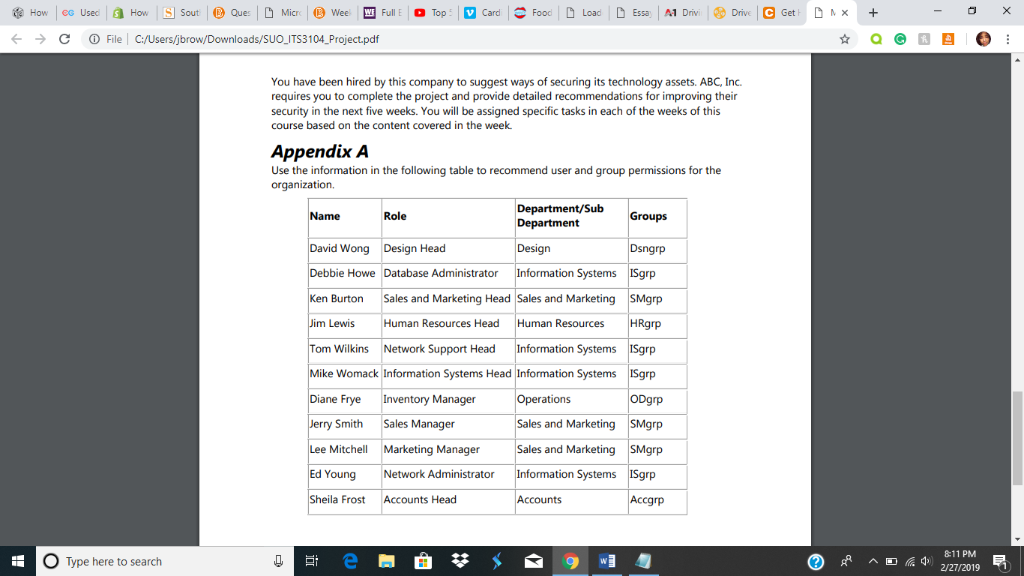Image resolution: width=1024 pixels, height=576 pixels.
Task: Open the LastPass extension icon
Action: point(925,38)
